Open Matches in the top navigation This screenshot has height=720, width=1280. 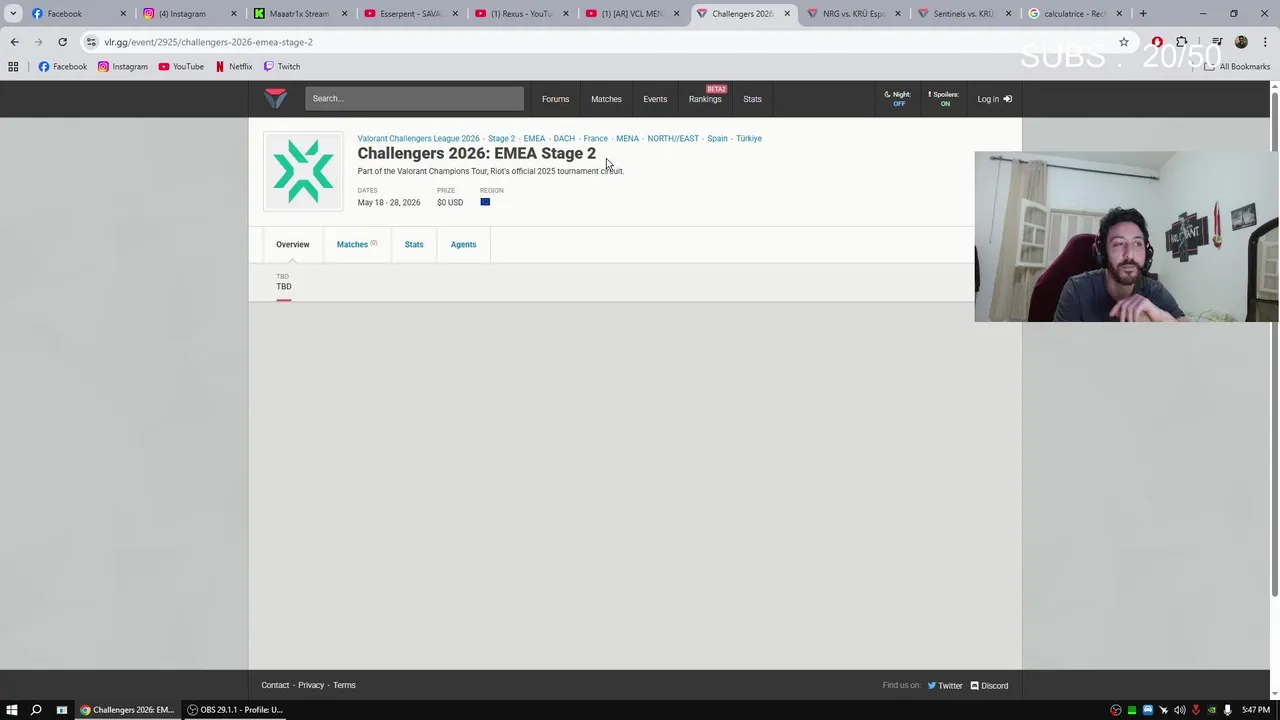606,99
